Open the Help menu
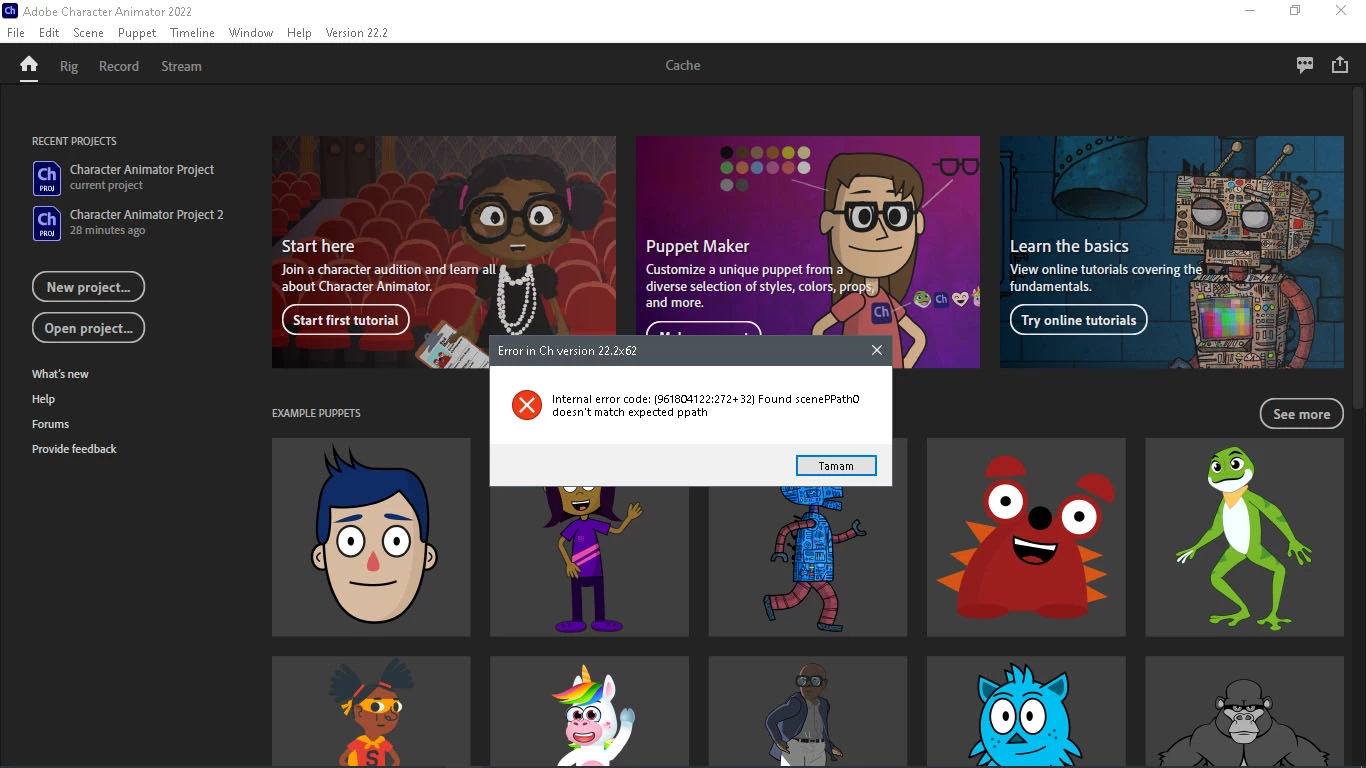The image size is (1366, 768). tap(299, 33)
